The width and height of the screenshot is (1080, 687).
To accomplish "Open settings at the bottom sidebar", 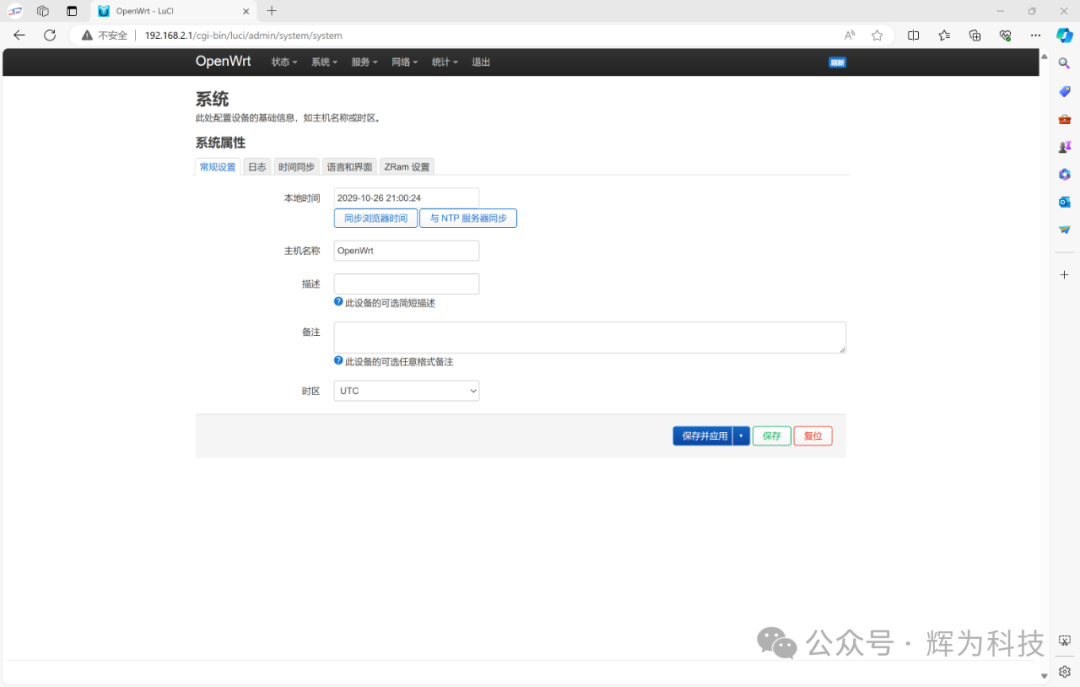I will (x=1064, y=671).
